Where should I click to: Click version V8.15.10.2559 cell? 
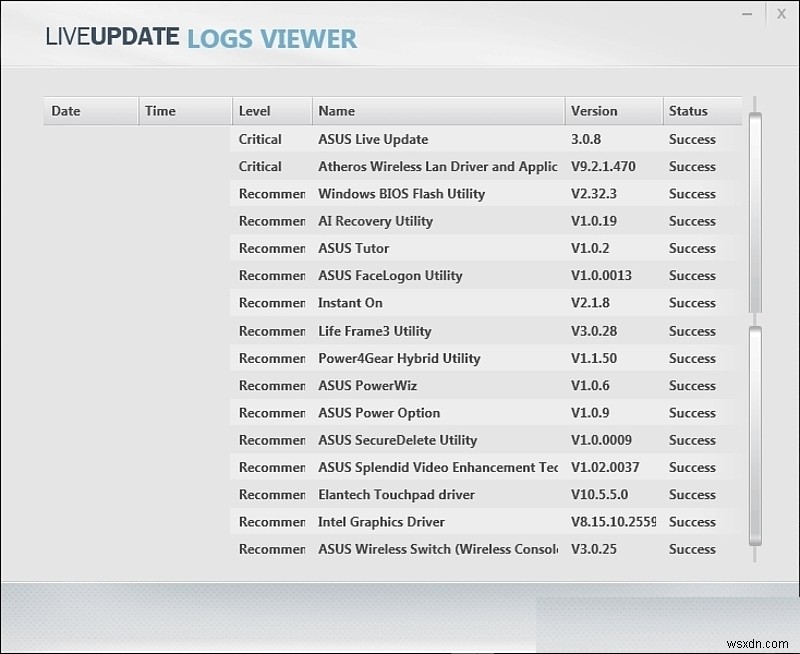613,522
